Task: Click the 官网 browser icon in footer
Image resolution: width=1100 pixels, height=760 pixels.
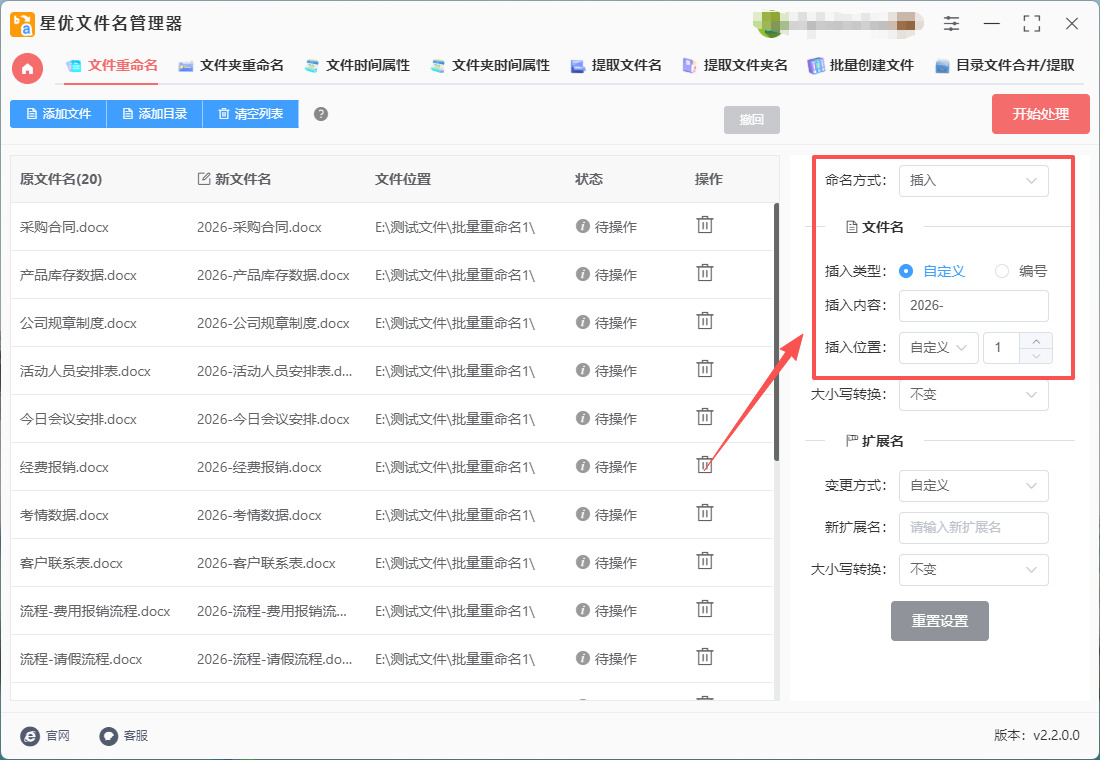Action: pos(30,735)
